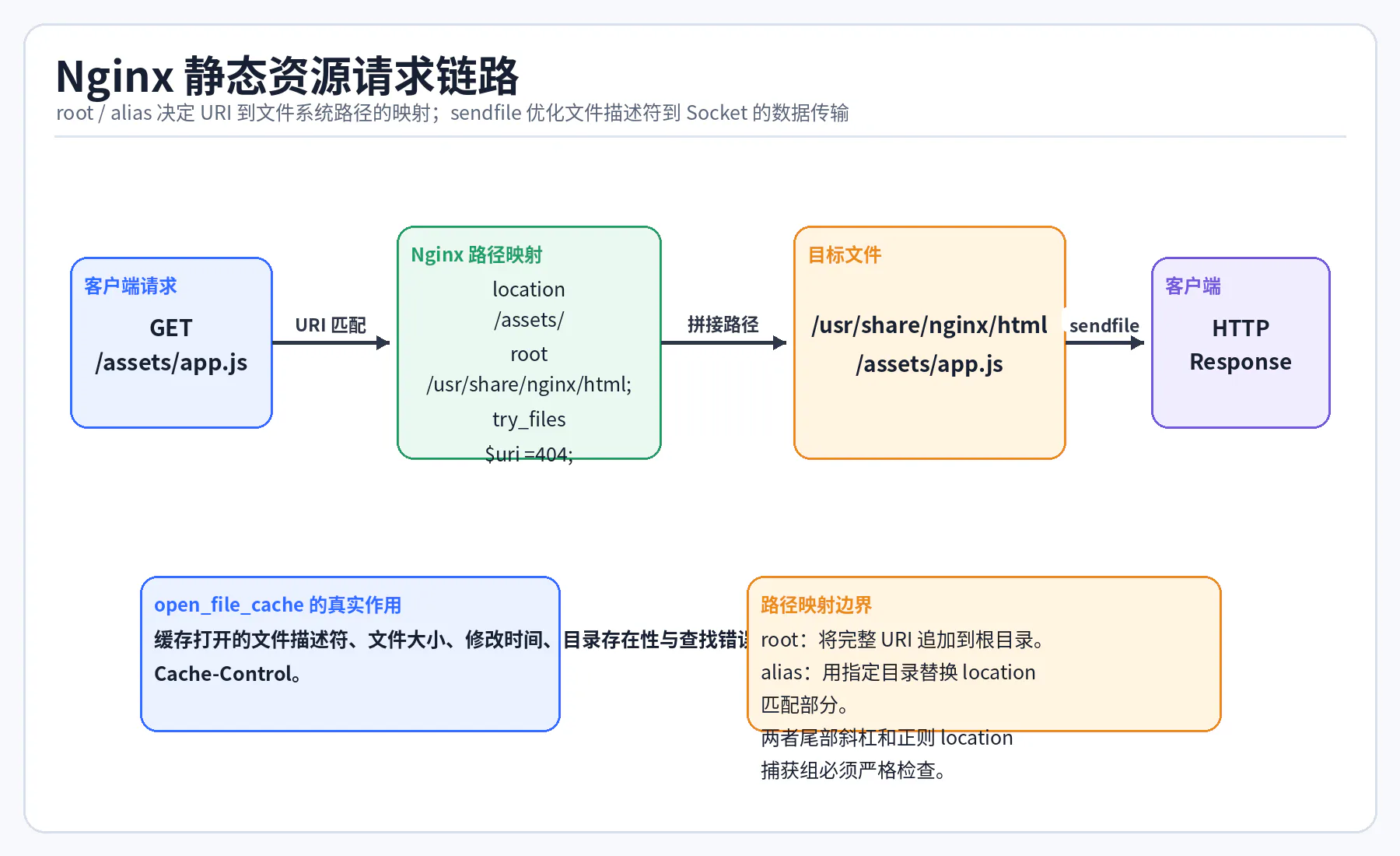The image size is (1400, 856).
Task: Select 'open_file_cache 的真实作用' heading
Action: [x=278, y=605]
